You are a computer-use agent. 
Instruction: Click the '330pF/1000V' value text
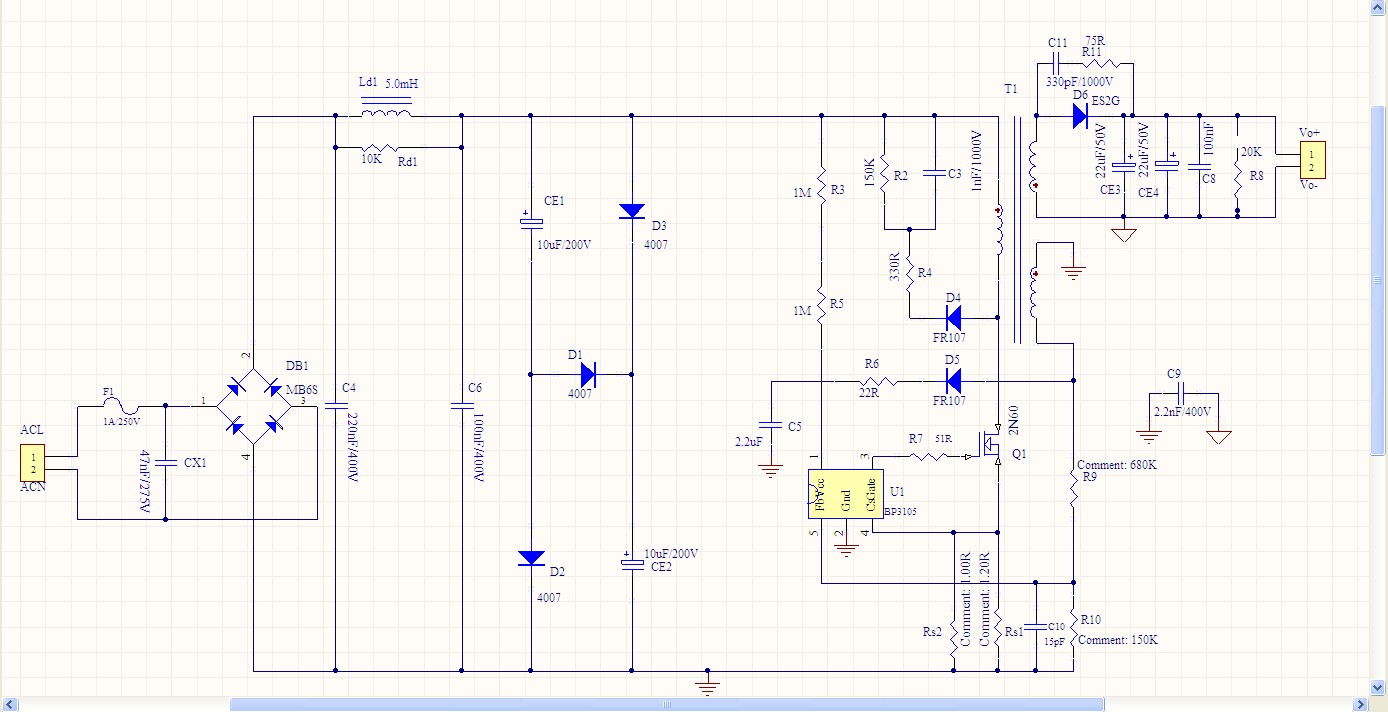tap(1079, 82)
